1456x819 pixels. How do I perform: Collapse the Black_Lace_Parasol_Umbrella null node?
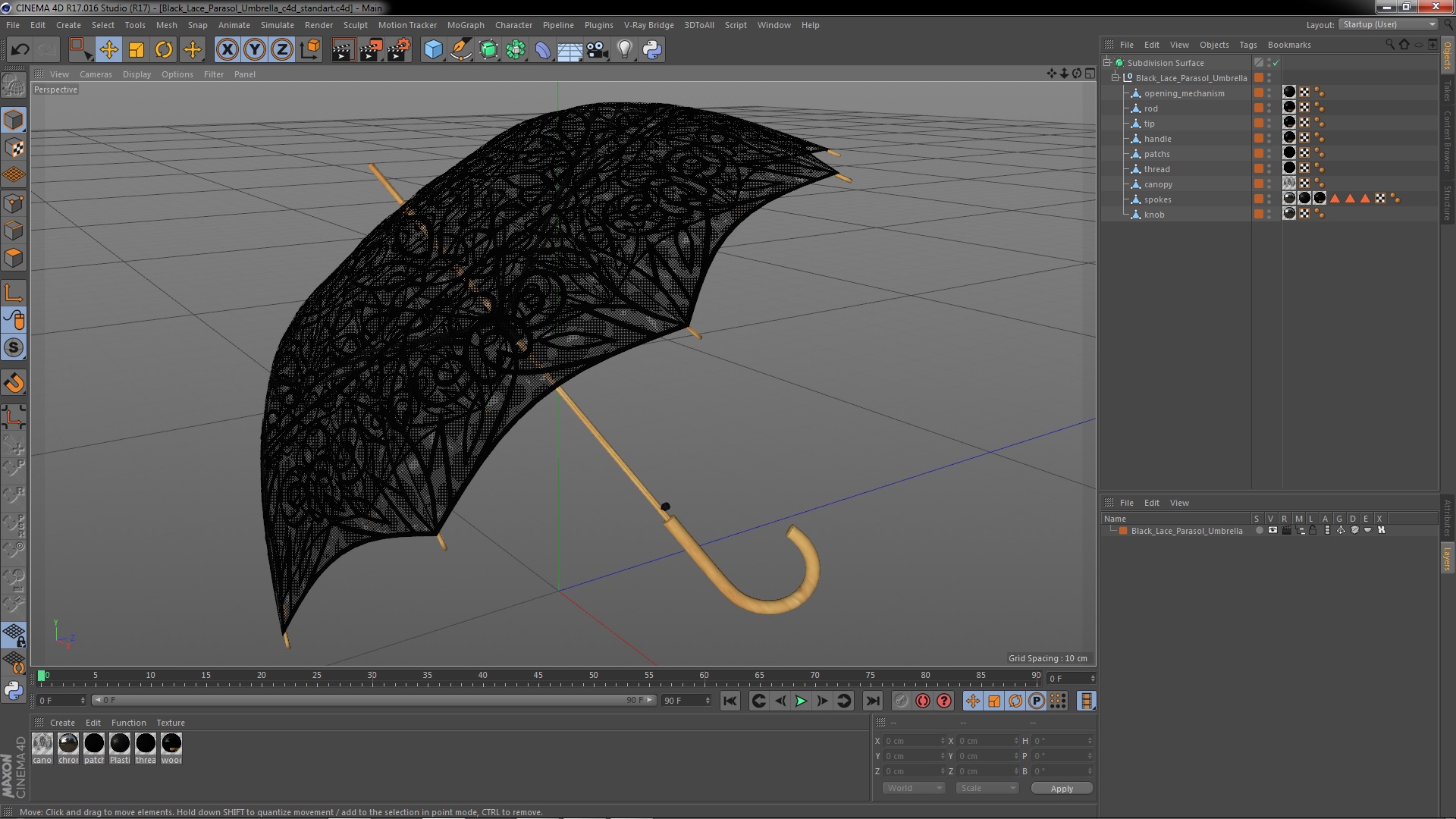1116,77
